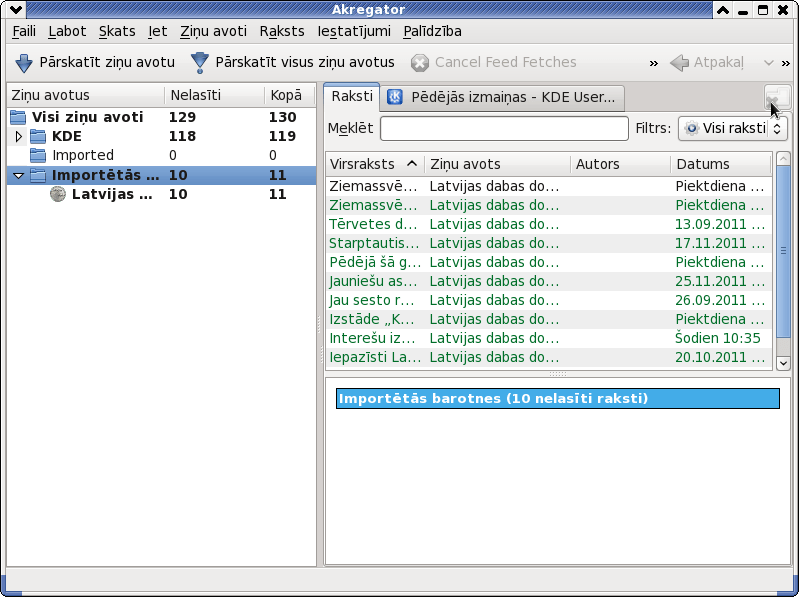Switch to the Raksti tab
This screenshot has width=799, height=597.
[352, 96]
